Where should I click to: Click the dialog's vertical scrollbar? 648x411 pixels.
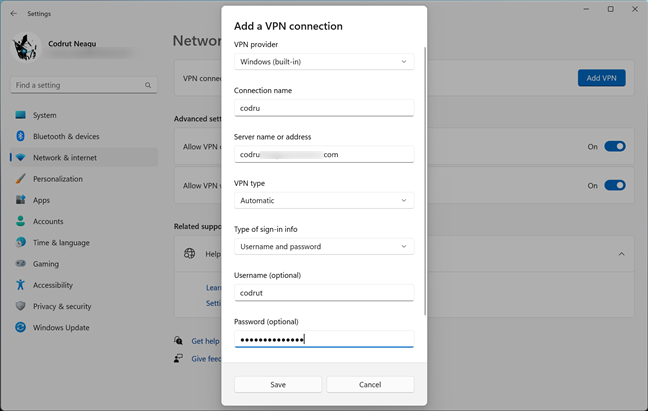click(x=425, y=182)
